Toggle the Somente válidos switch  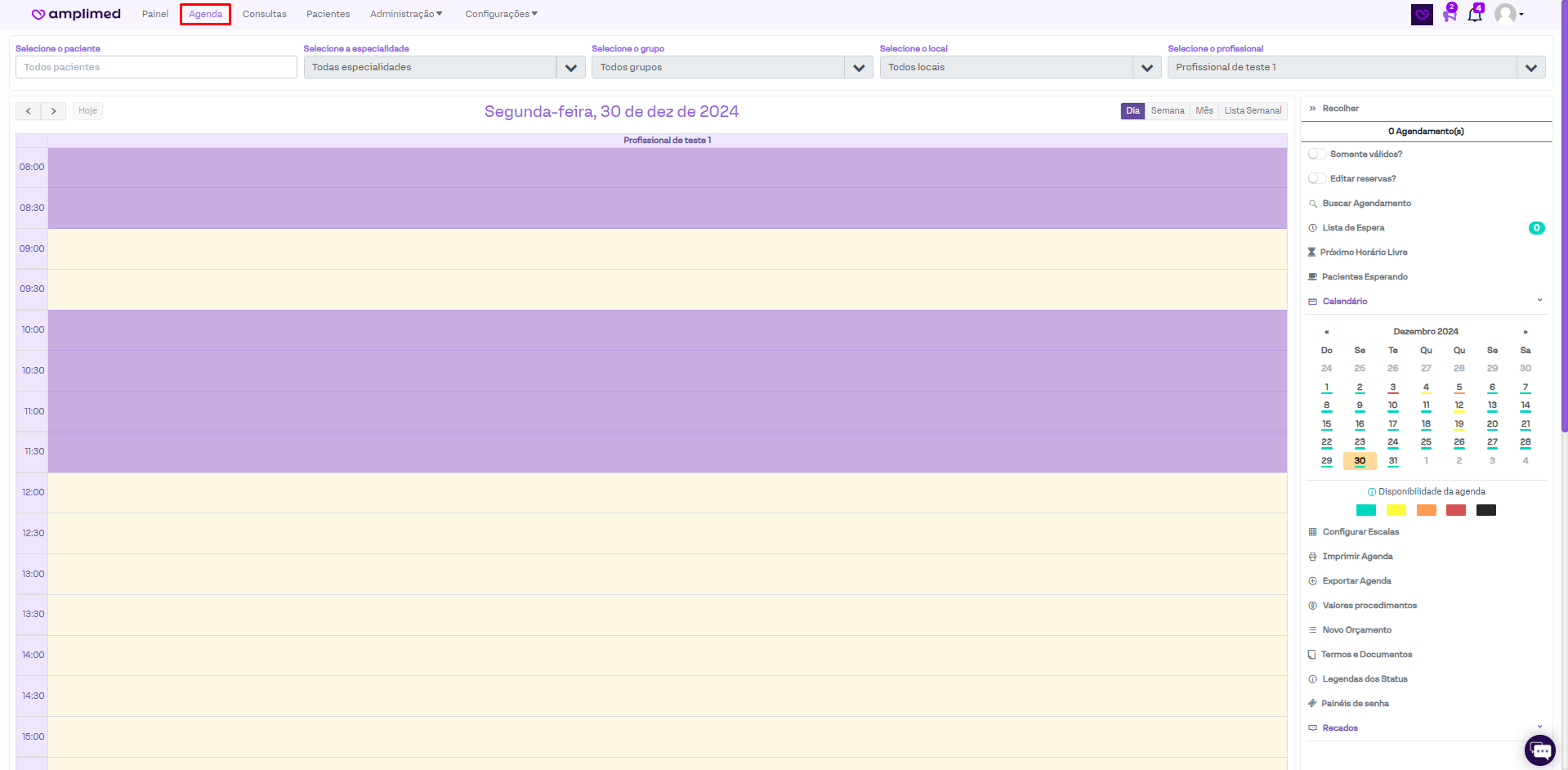coord(1317,154)
